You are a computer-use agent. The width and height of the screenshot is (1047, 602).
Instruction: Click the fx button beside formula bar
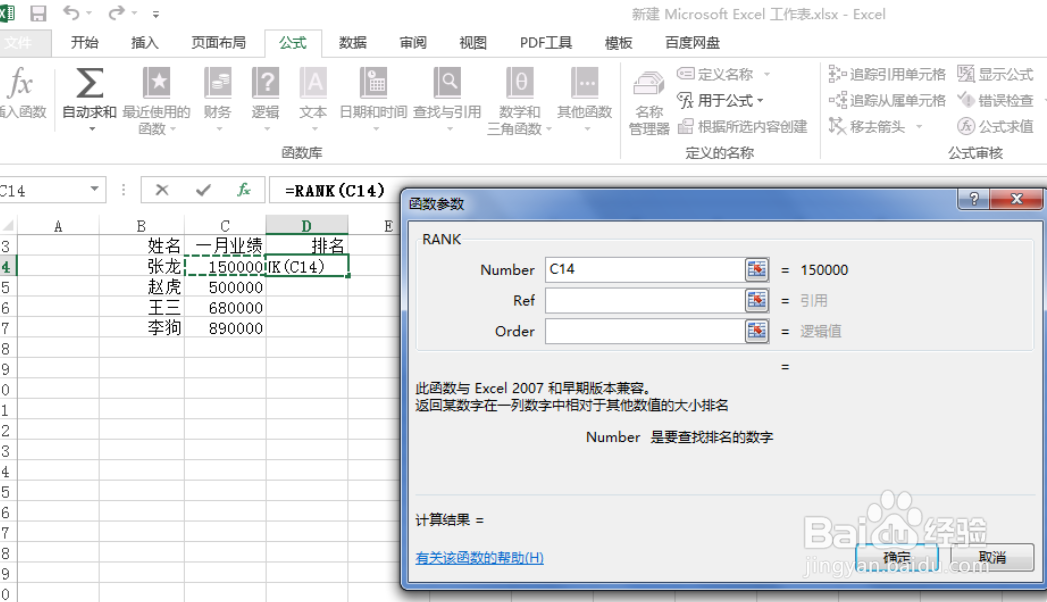point(244,190)
